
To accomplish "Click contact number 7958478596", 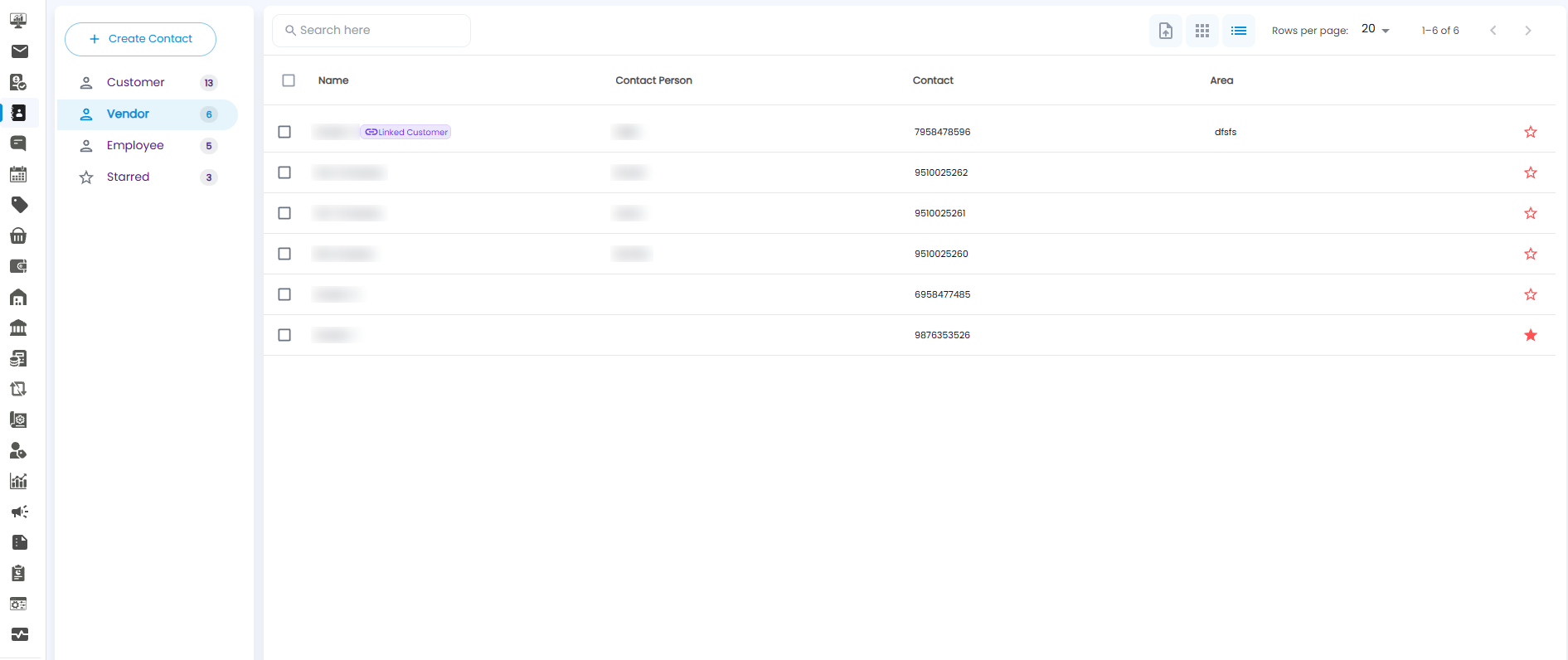I will (942, 132).
